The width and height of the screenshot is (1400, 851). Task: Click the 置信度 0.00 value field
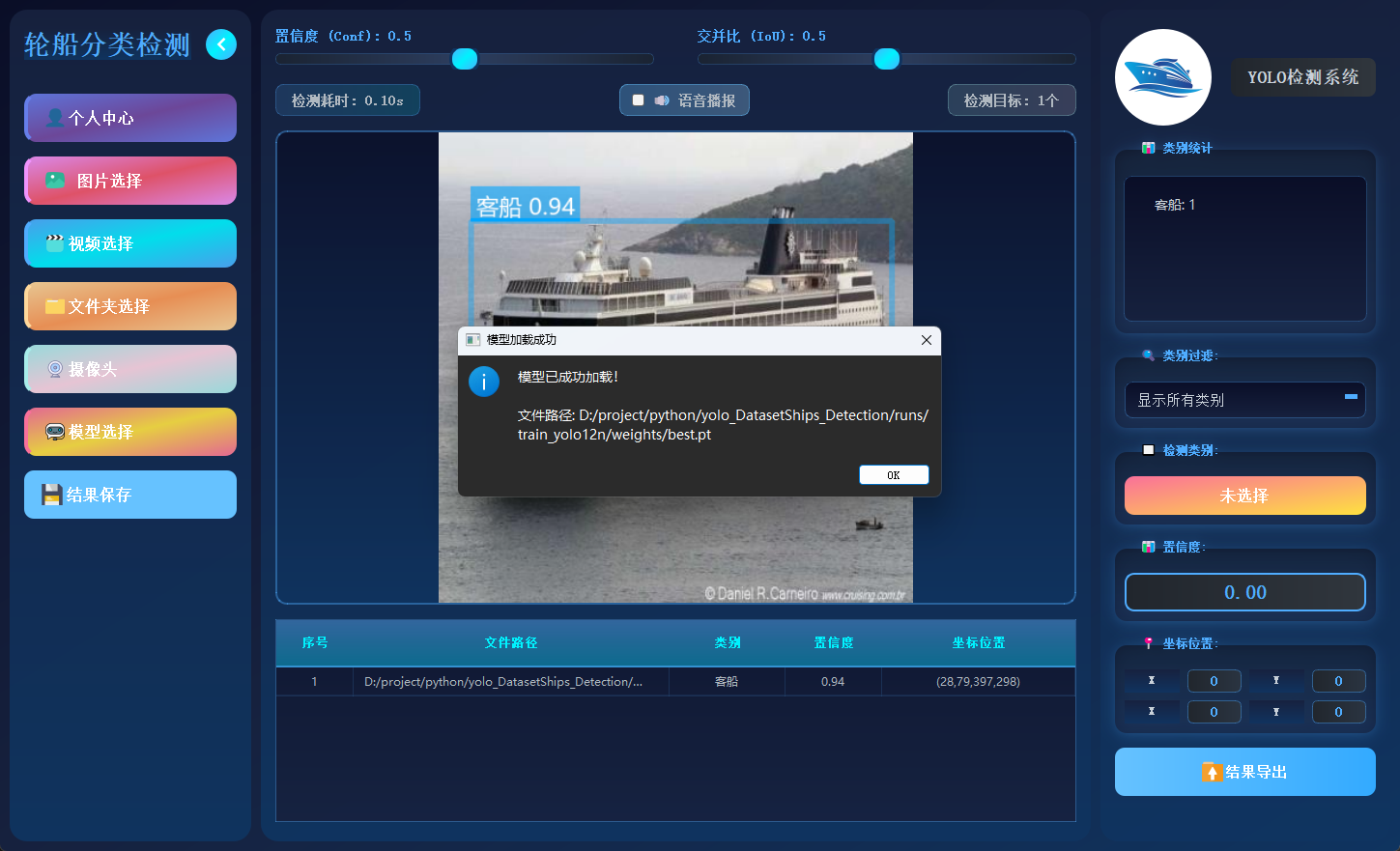pyautogui.click(x=1245, y=592)
